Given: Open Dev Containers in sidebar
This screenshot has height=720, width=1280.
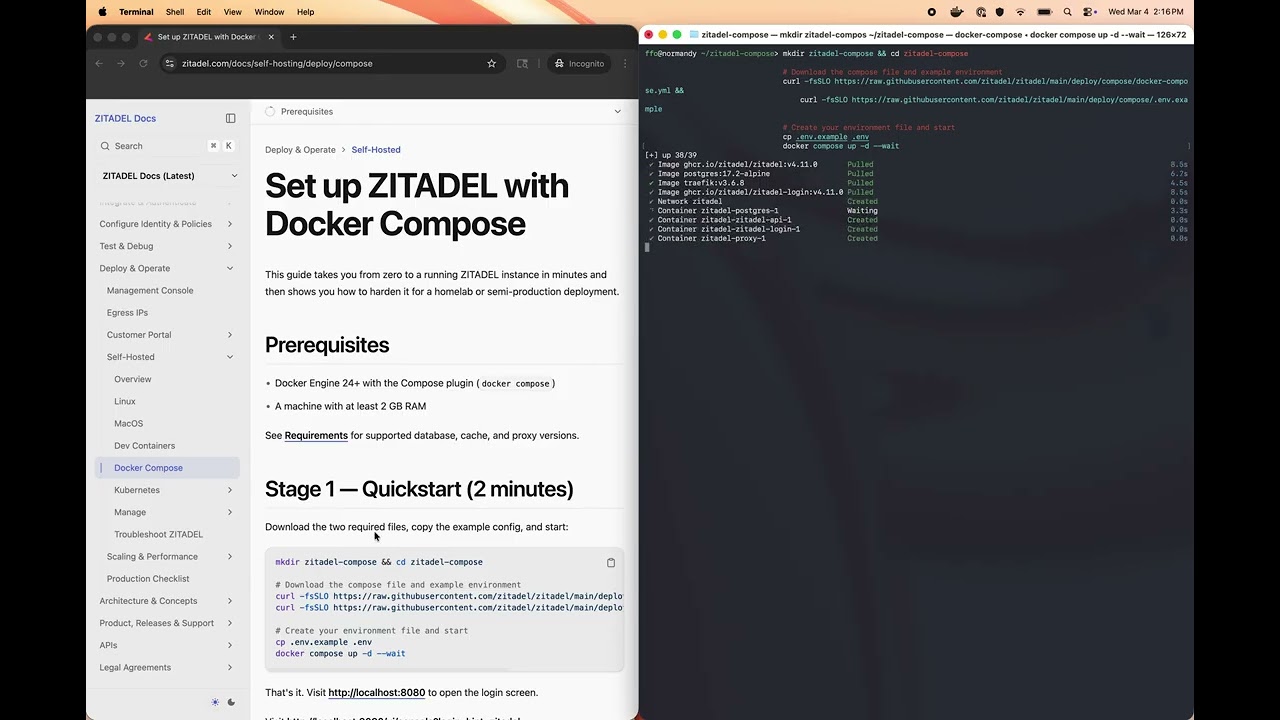Looking at the screenshot, I should click(x=145, y=446).
